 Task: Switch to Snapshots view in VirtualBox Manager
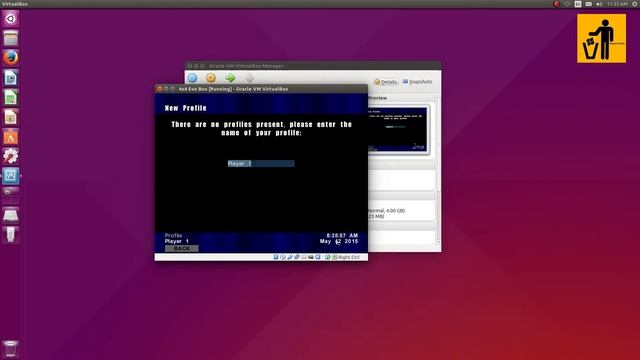417,82
